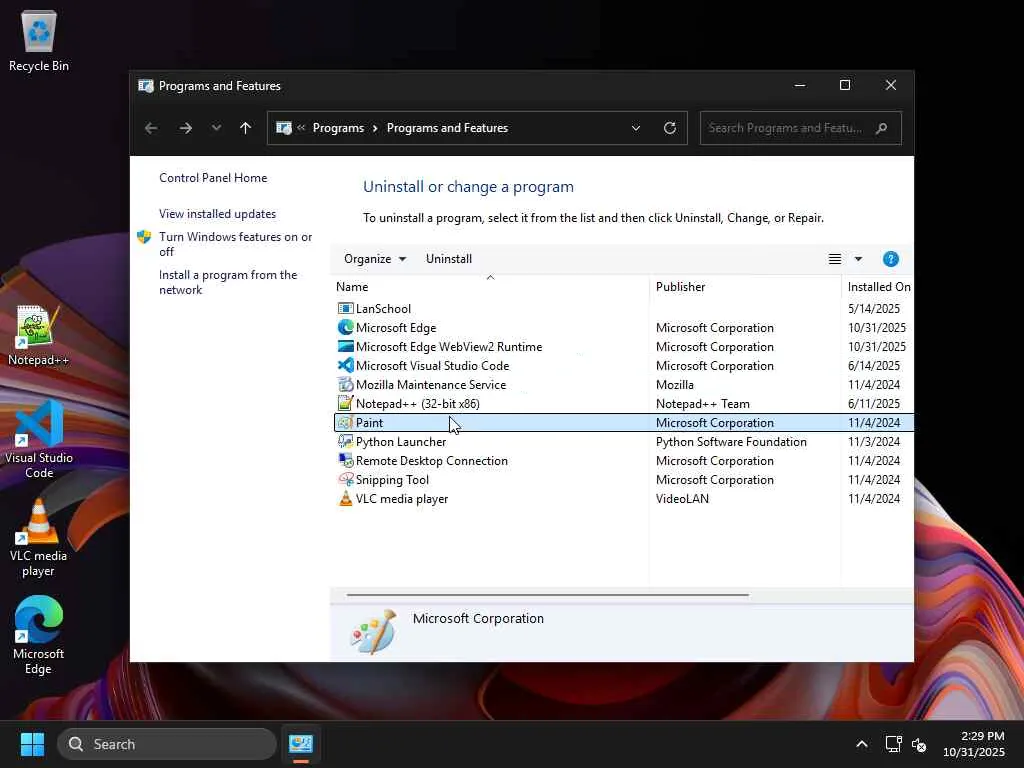Click publisher Python Software Foundation
This screenshot has height=768, width=1024.
coord(731,441)
